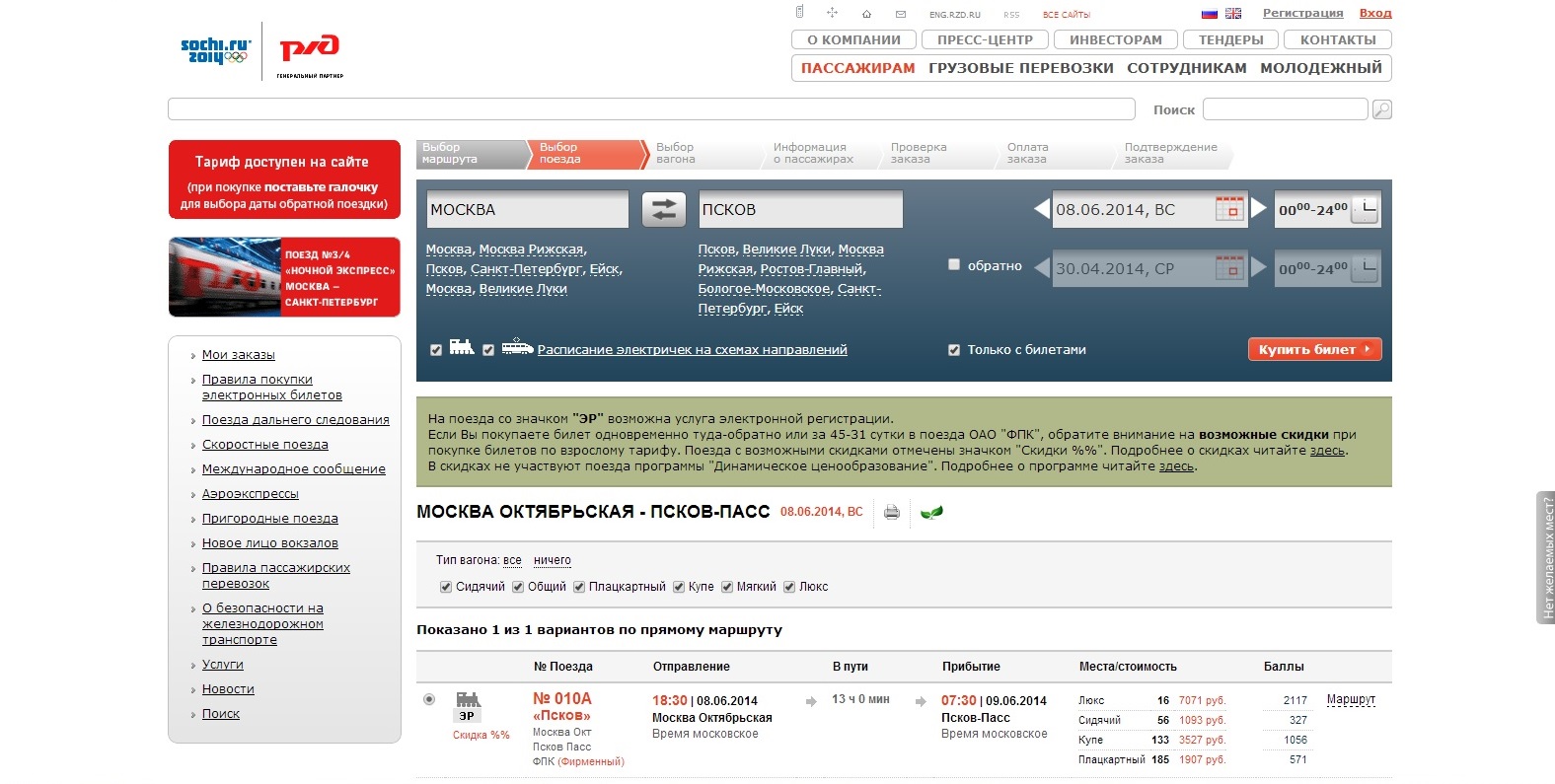Open calendar for departure date 08.06.2014
The width and height of the screenshot is (1555, 784).
tap(1229, 209)
